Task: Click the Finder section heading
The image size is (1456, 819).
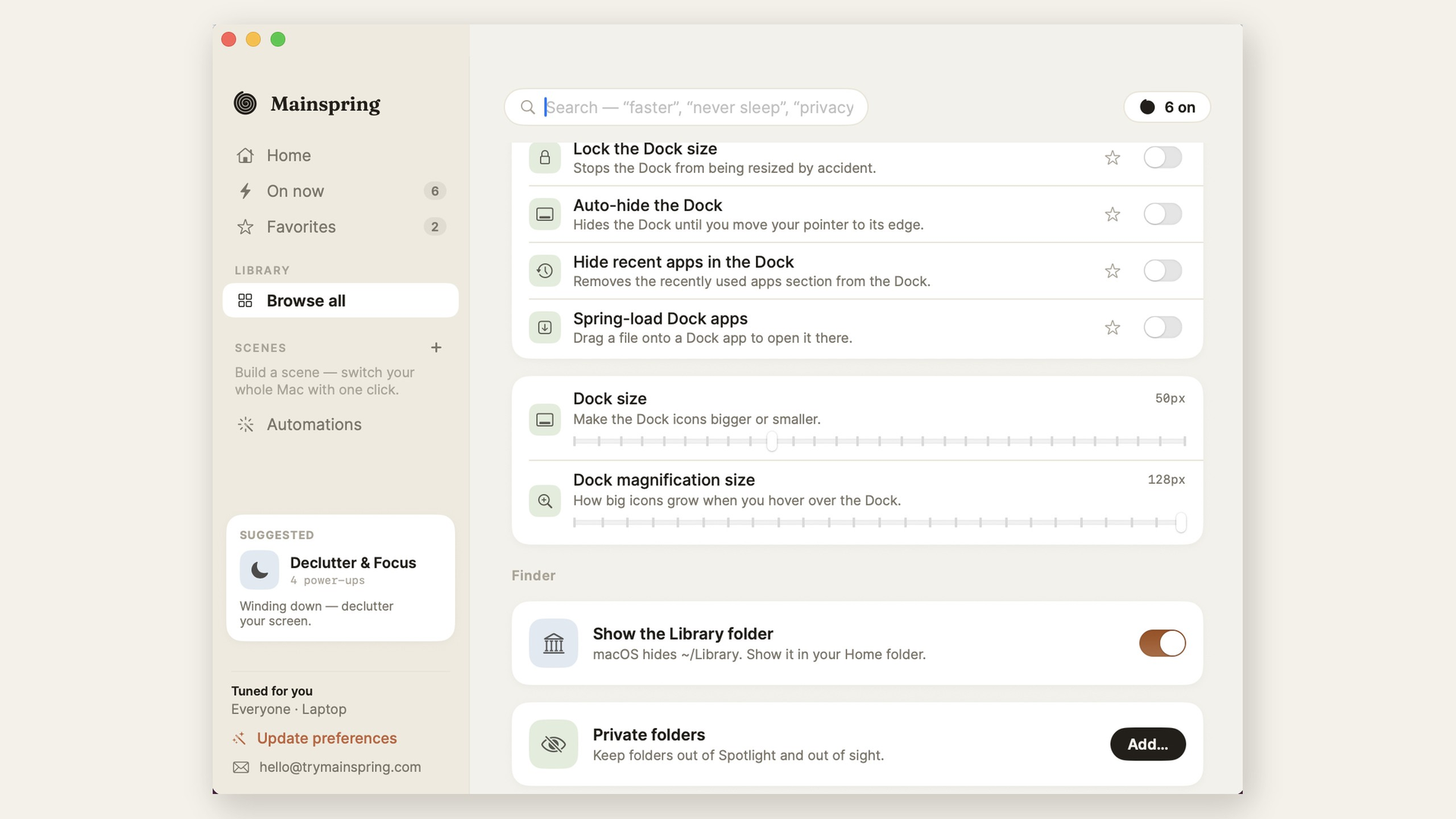Action: (534, 576)
